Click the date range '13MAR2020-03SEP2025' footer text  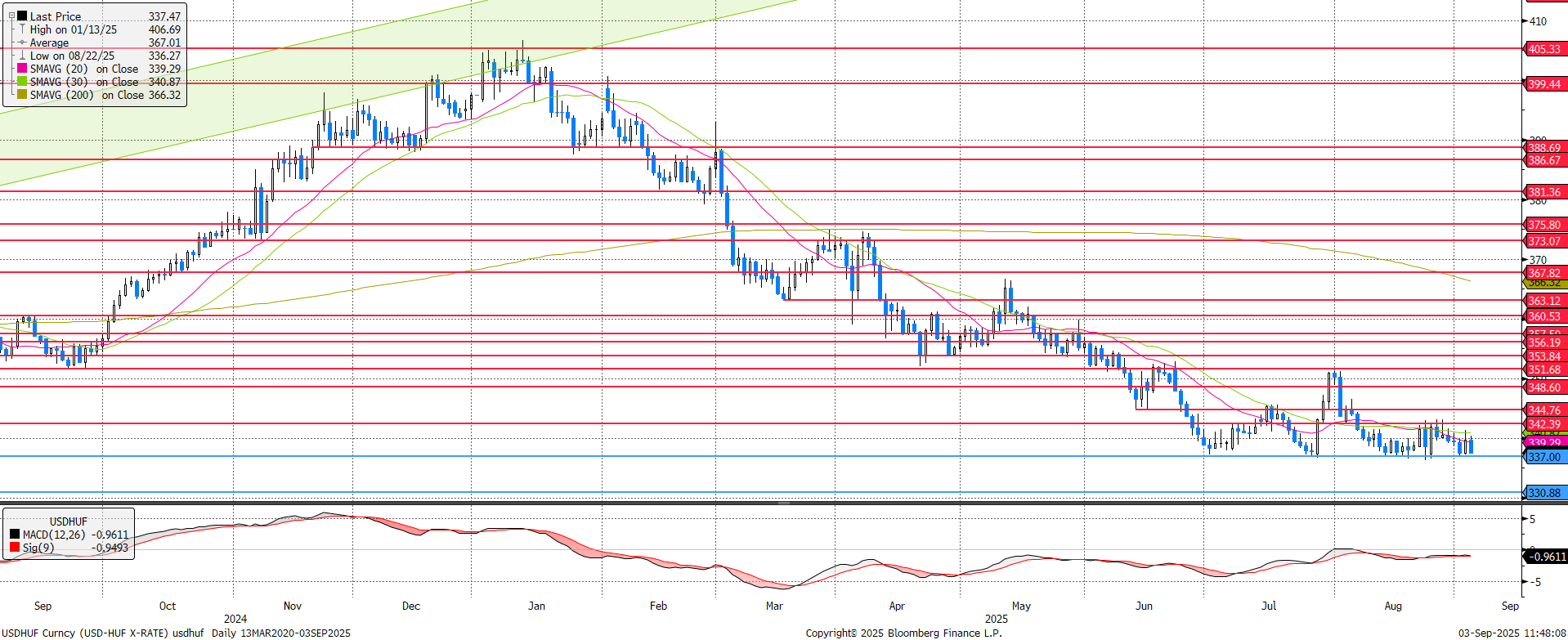(296, 633)
